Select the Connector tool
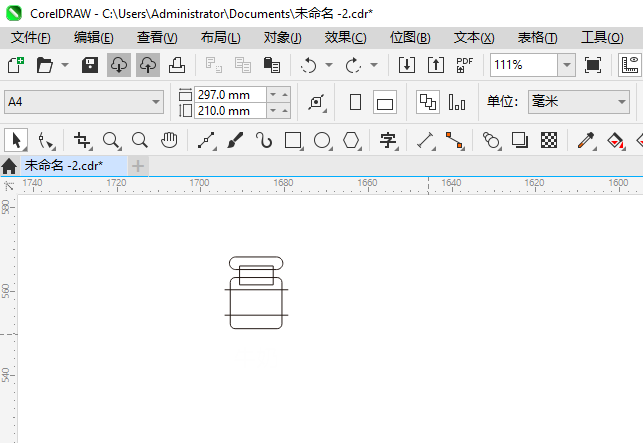The height and width of the screenshot is (443, 643). coord(455,140)
